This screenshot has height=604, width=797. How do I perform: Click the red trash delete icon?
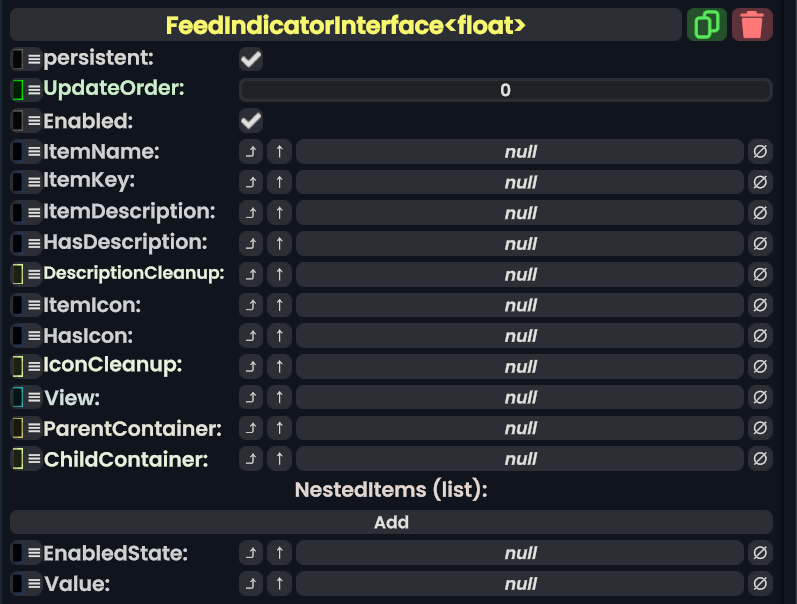tap(752, 25)
